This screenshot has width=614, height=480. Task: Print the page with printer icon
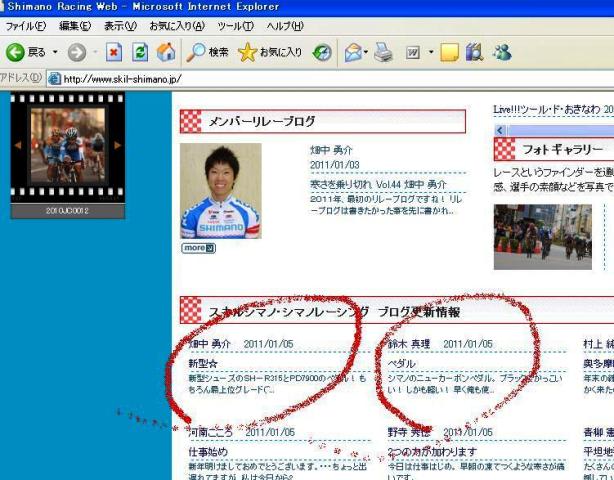point(383,52)
